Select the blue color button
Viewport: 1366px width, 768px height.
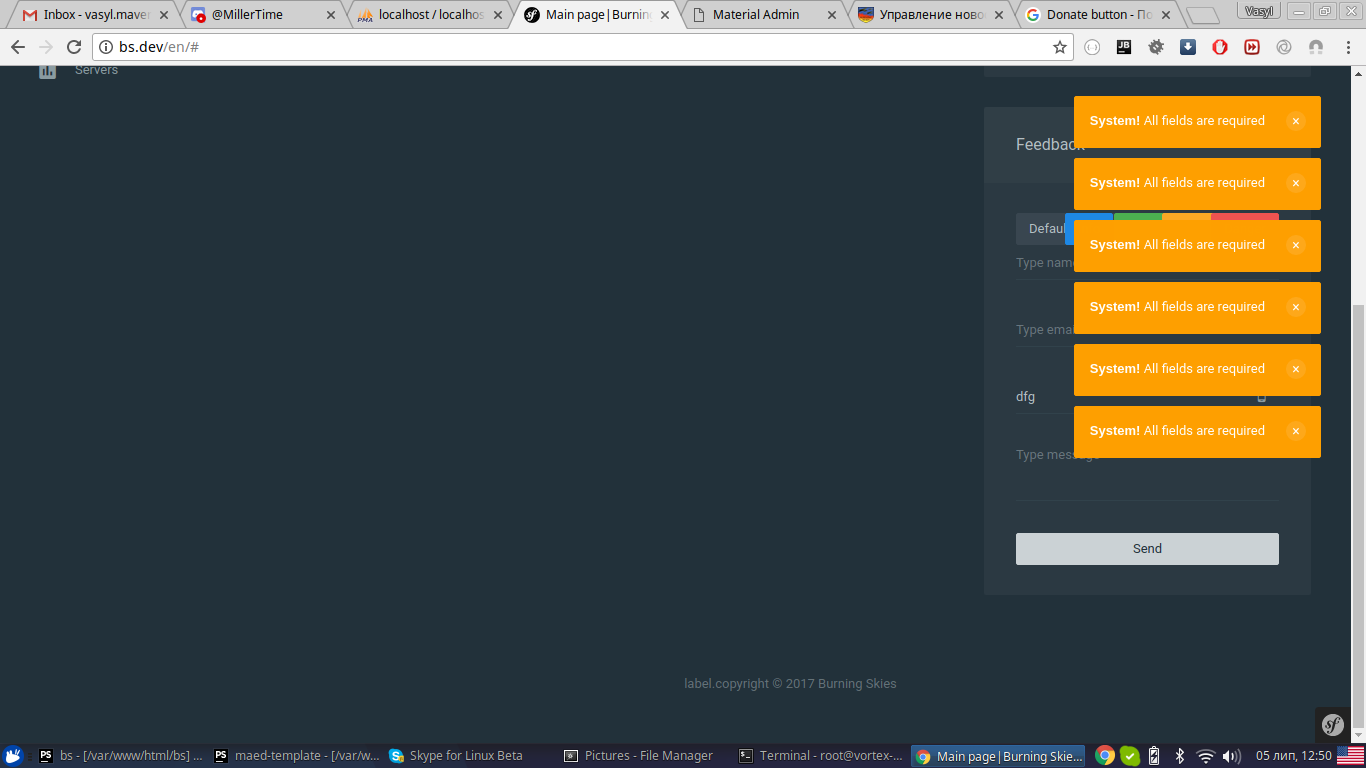[1089, 216]
